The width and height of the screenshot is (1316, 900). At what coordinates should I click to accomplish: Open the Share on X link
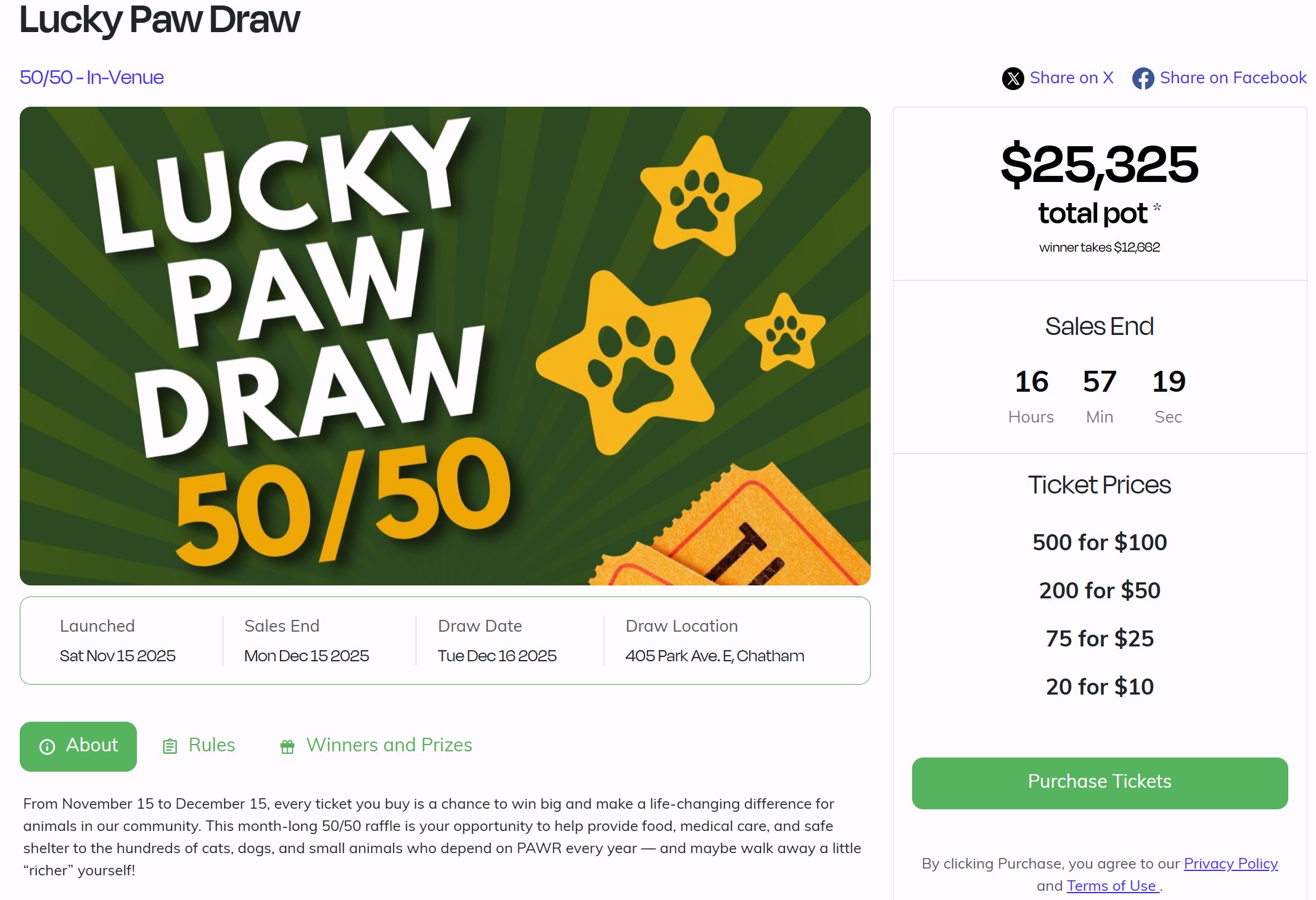pos(1071,78)
